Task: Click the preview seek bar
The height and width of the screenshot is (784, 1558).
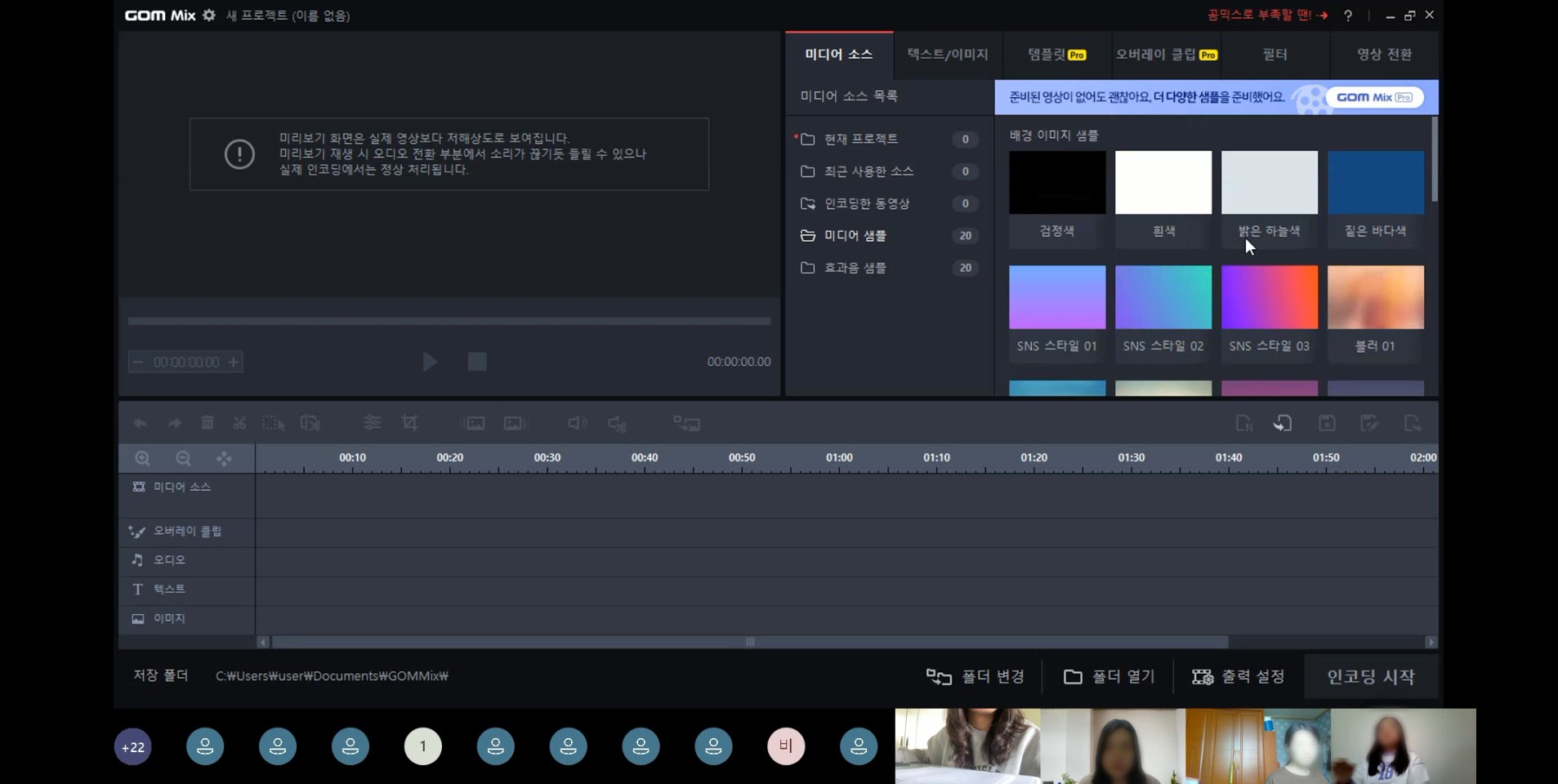Action: coord(449,321)
